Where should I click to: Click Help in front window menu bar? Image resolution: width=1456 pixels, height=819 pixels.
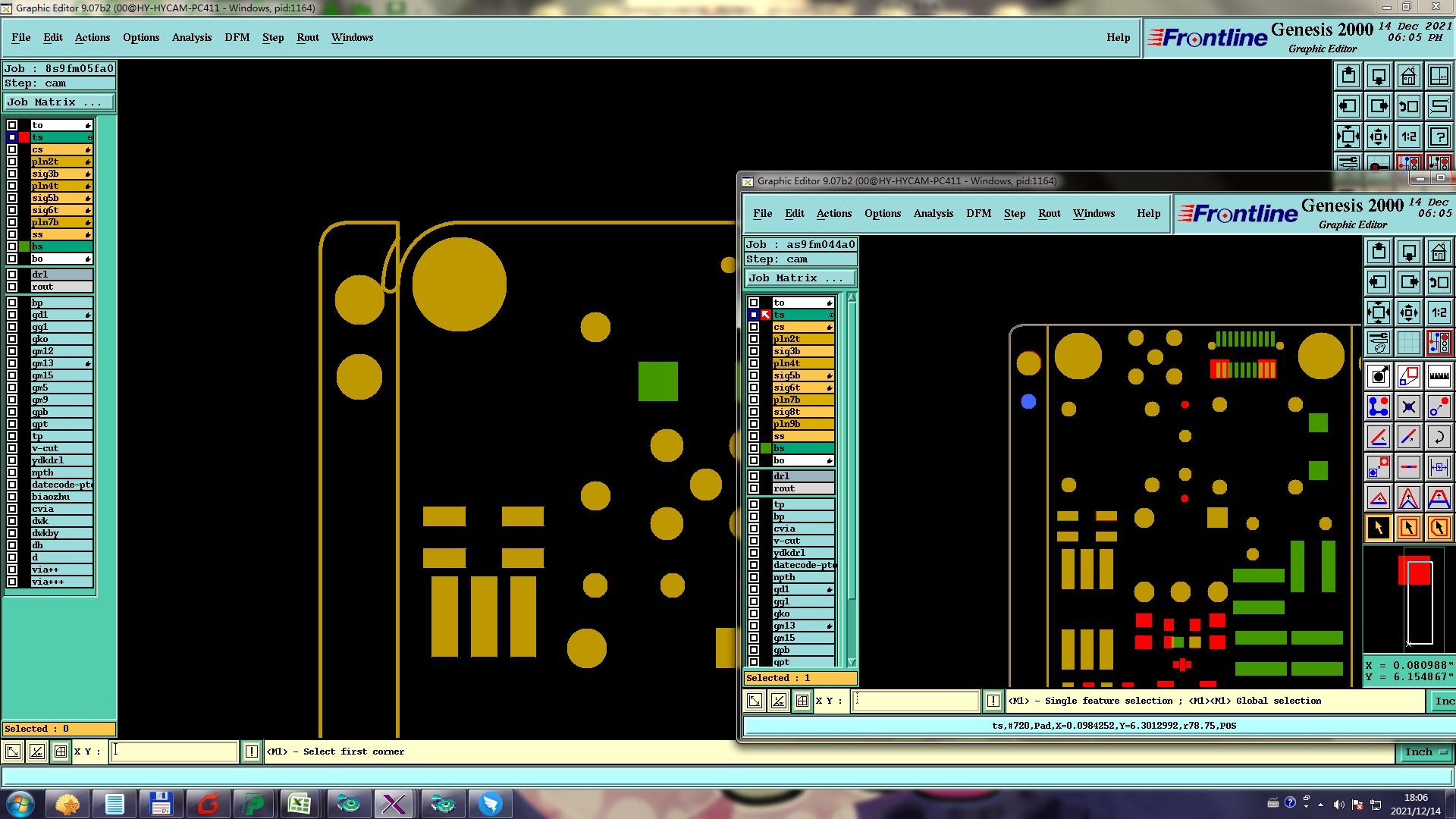point(1148,213)
